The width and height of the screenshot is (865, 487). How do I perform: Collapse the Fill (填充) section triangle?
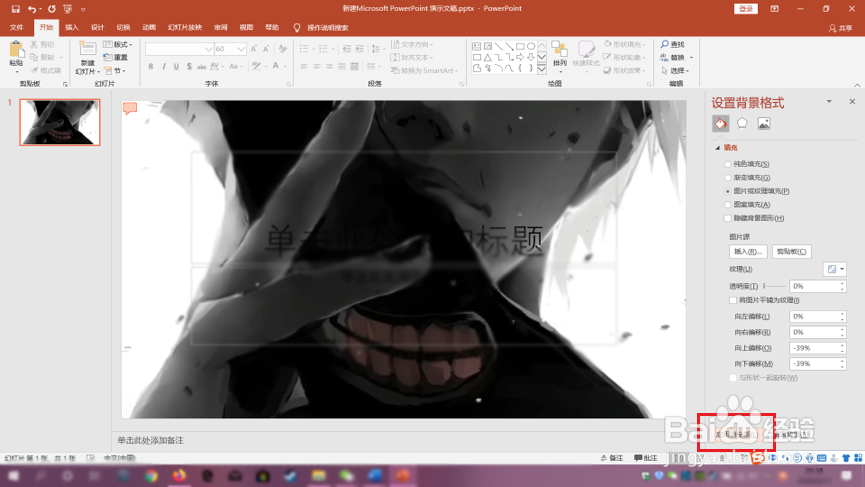717,148
